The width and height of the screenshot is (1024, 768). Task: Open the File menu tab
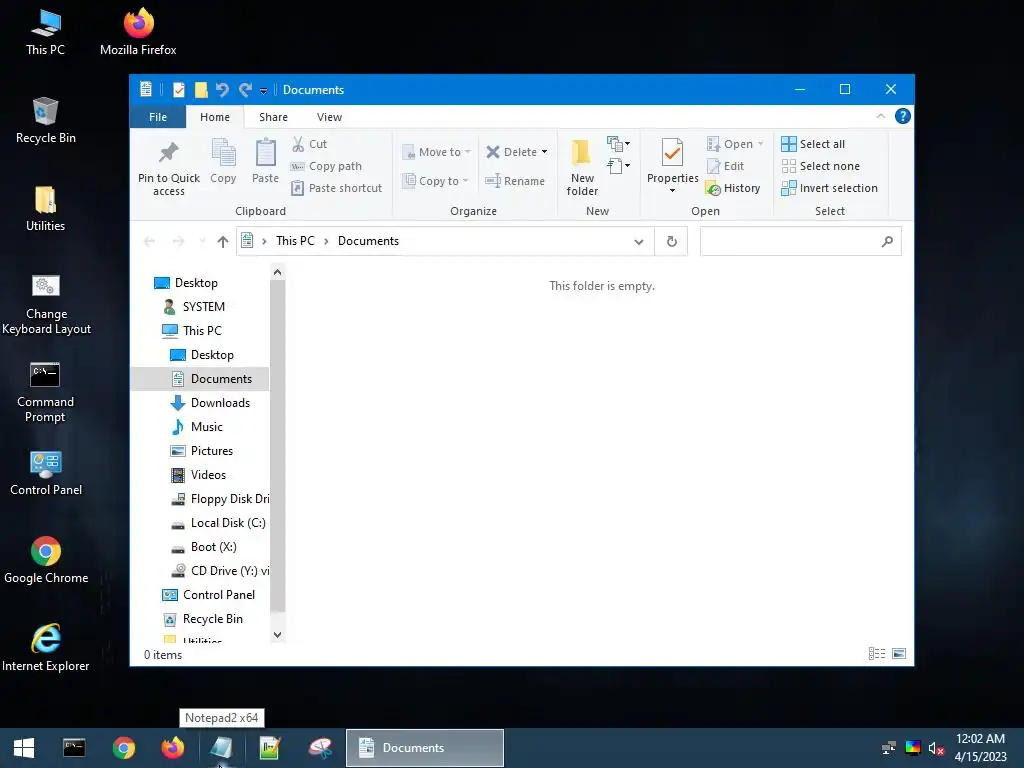157,117
